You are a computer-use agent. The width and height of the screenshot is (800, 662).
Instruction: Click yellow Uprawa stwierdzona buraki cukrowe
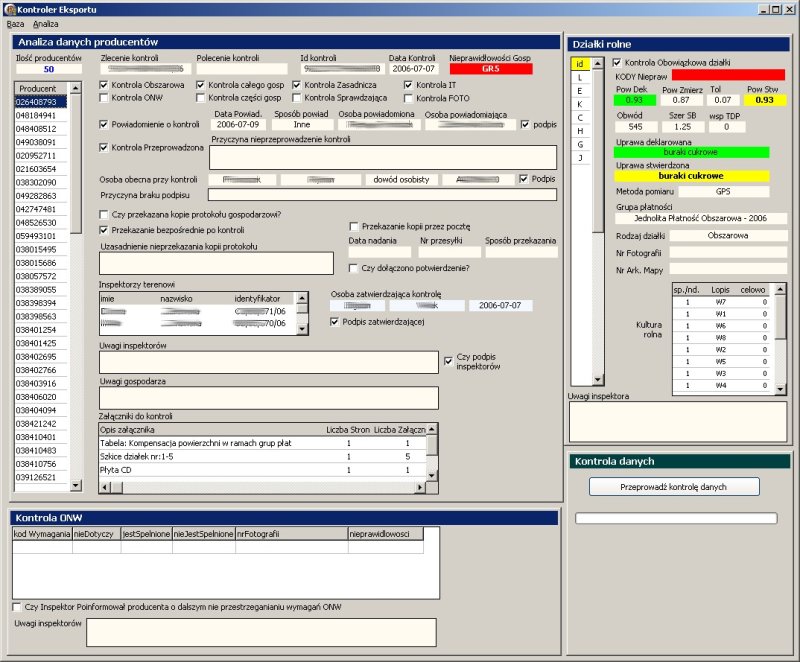(x=691, y=176)
